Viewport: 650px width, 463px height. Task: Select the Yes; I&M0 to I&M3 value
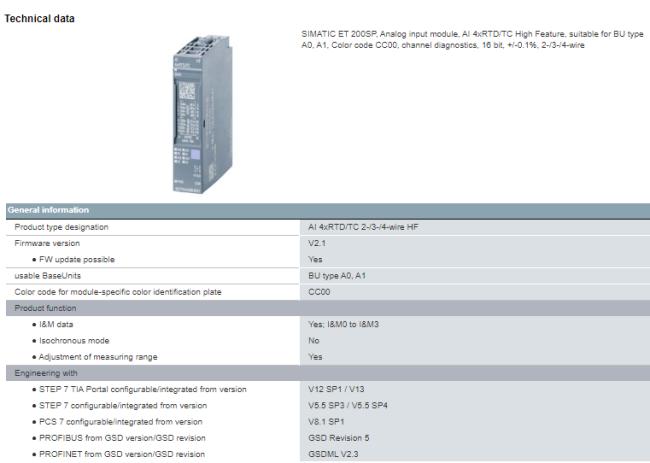point(349,324)
